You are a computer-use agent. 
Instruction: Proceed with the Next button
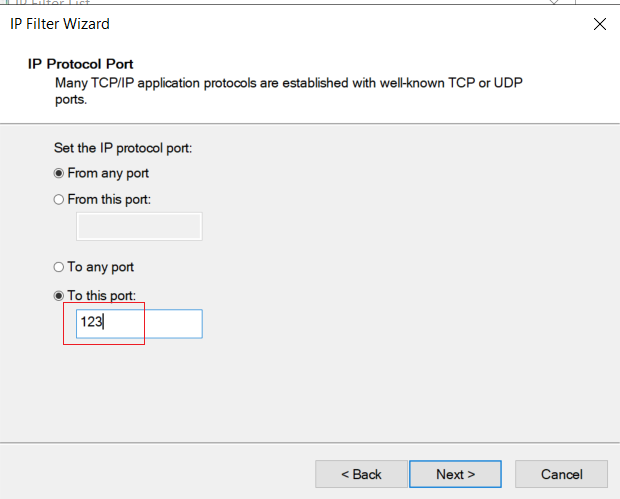[x=455, y=474]
